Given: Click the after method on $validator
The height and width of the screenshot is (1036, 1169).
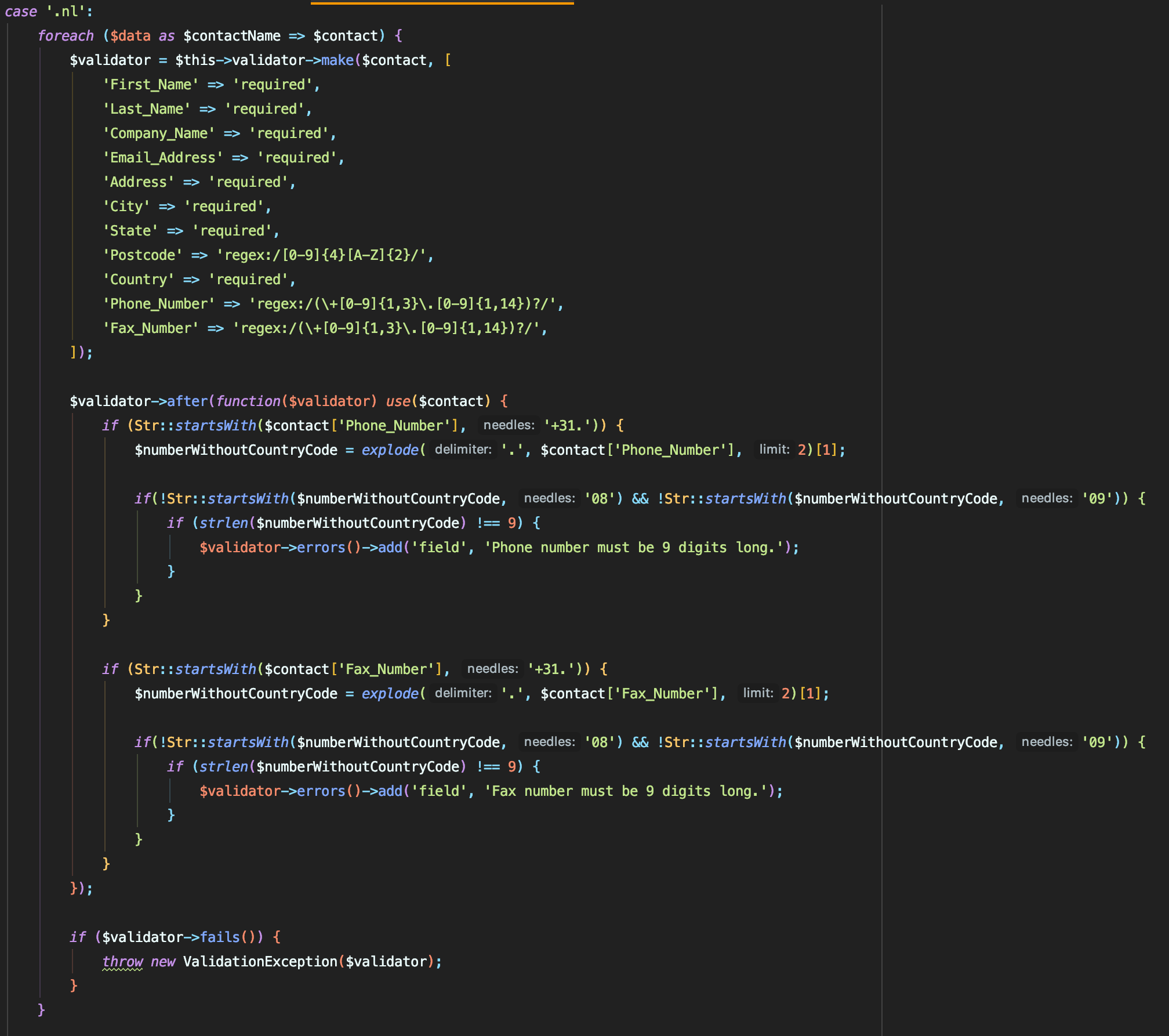Looking at the screenshot, I should click(x=187, y=401).
